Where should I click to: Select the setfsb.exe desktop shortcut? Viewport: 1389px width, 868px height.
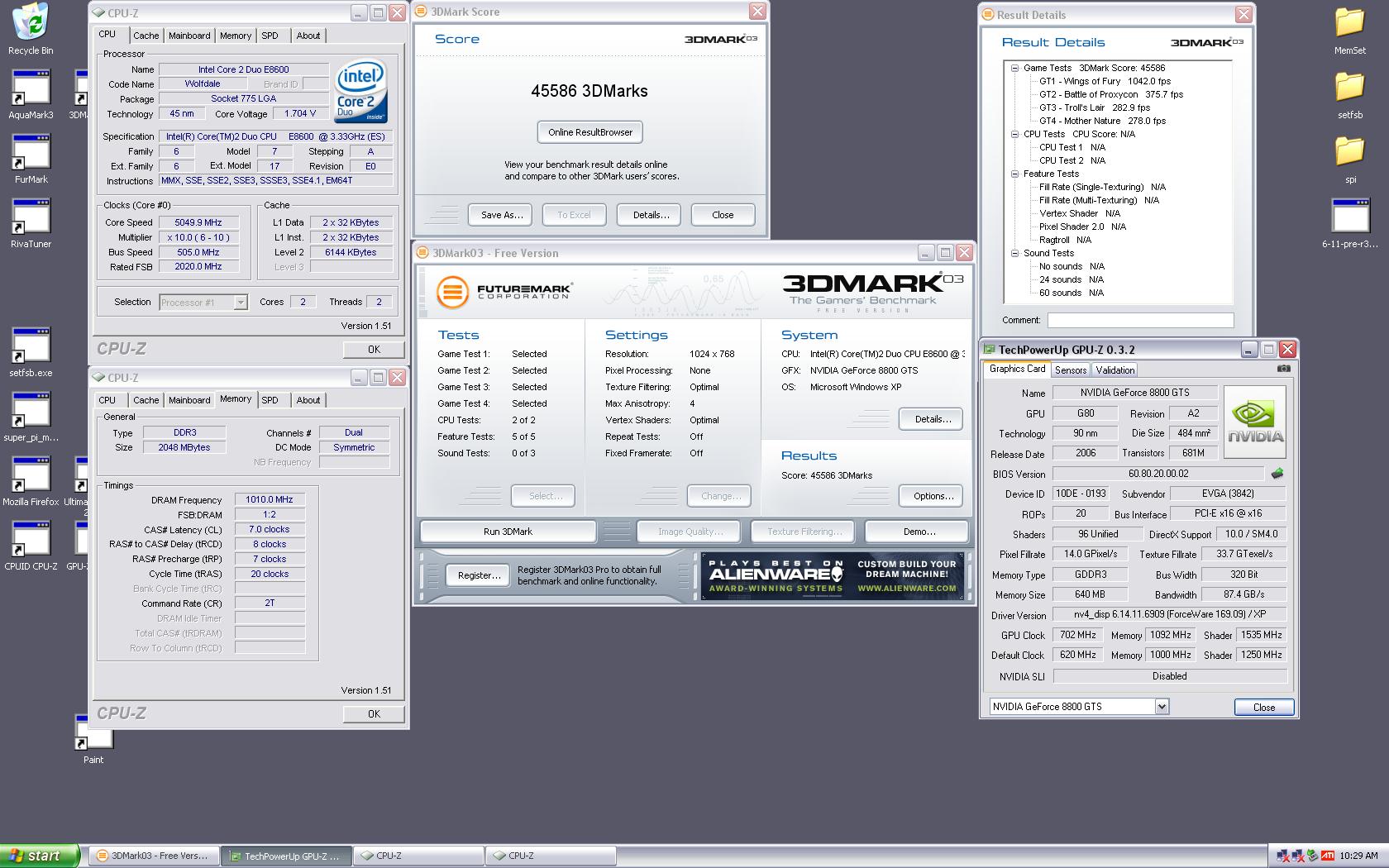[31, 352]
